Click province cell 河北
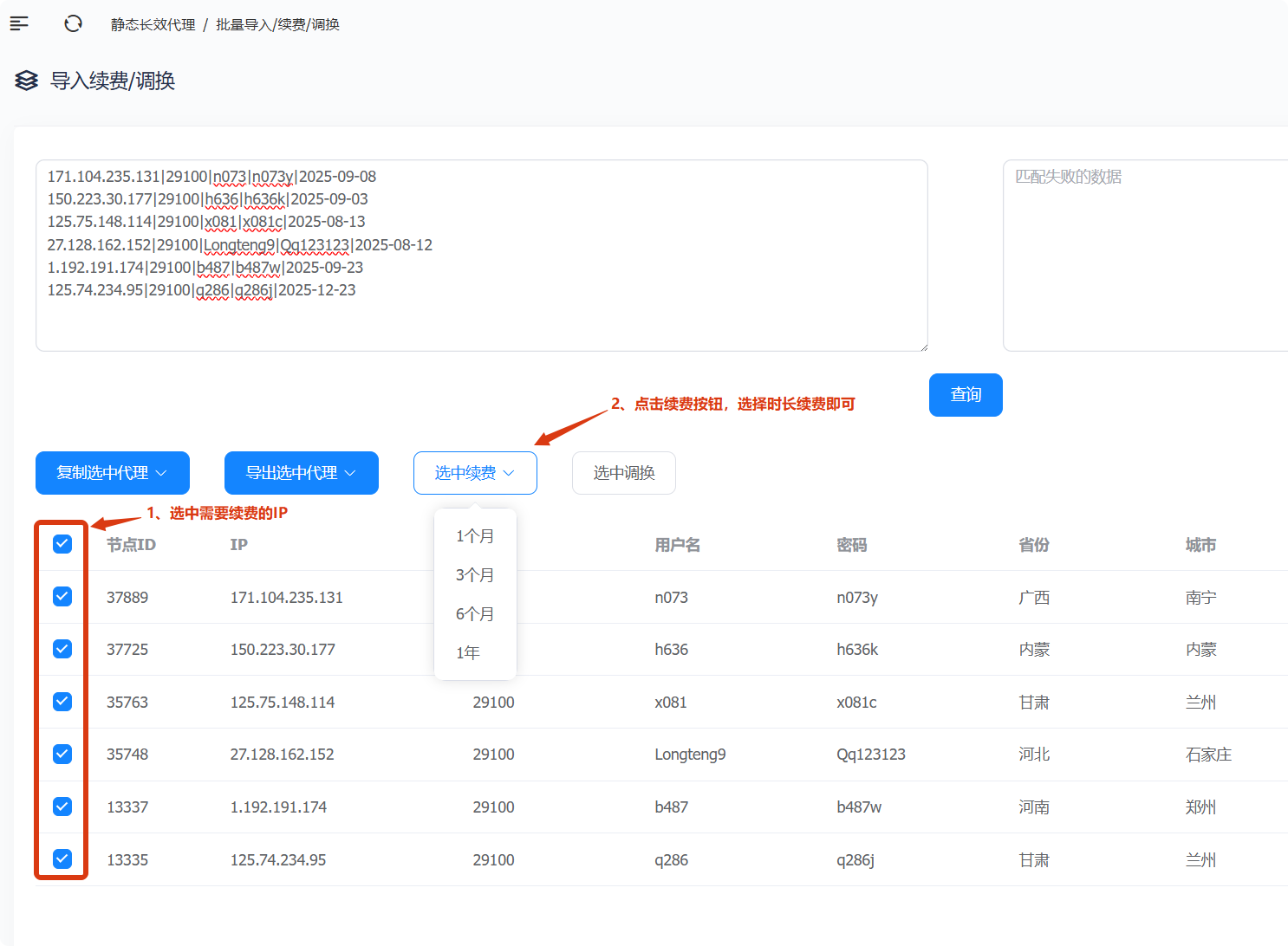 point(1034,755)
